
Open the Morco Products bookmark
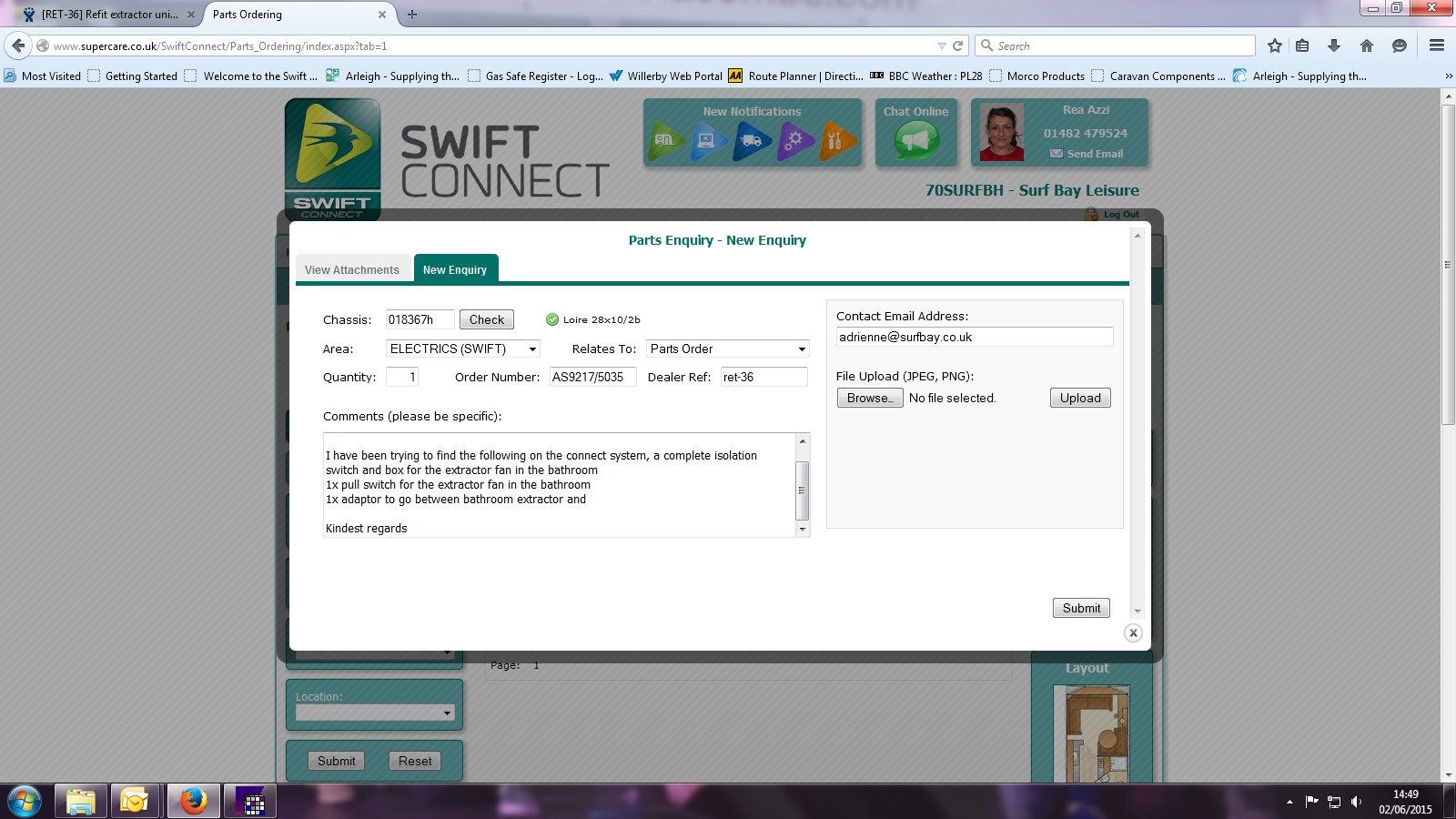click(x=1037, y=76)
